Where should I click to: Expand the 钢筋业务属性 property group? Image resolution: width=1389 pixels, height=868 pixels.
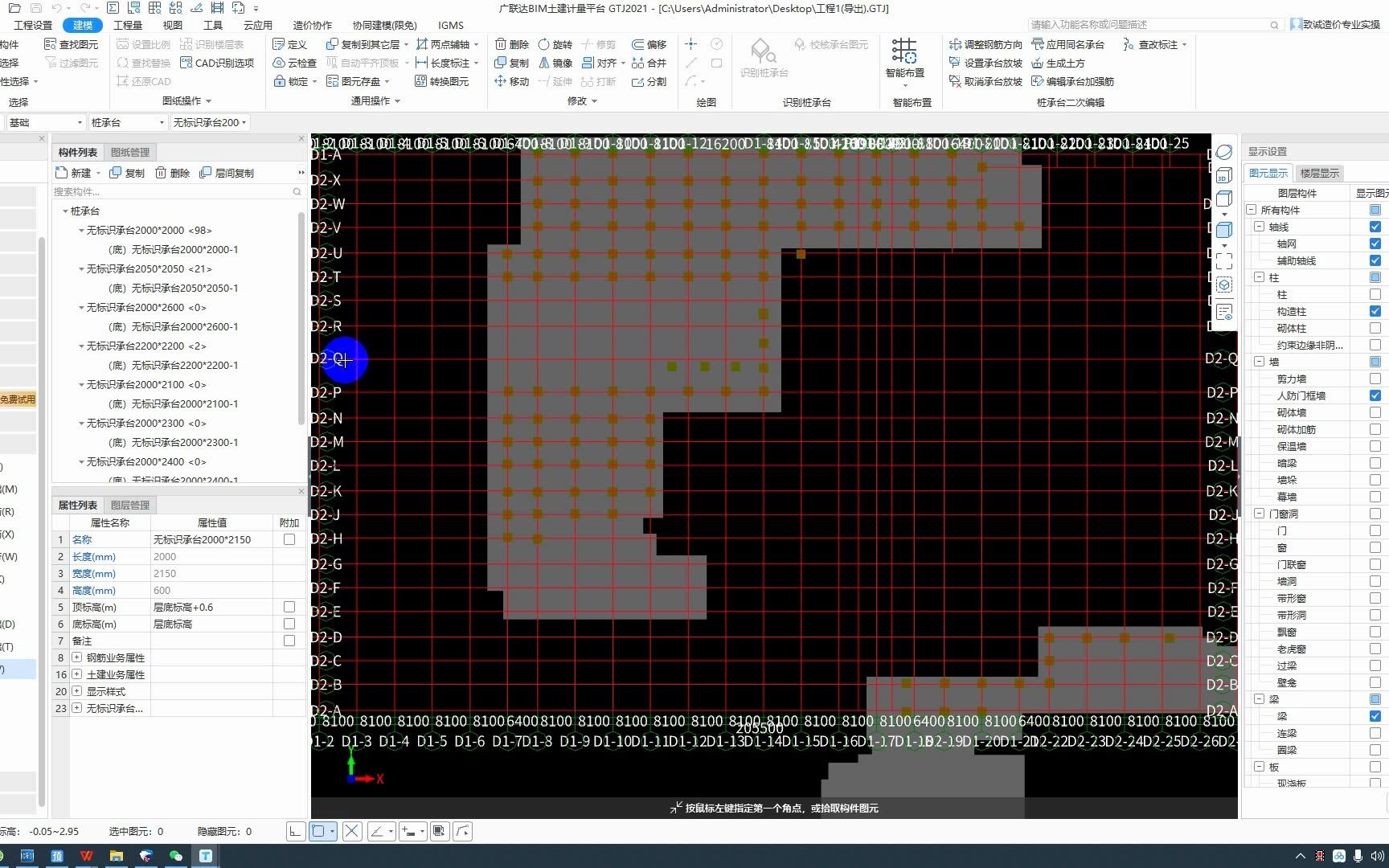point(77,657)
